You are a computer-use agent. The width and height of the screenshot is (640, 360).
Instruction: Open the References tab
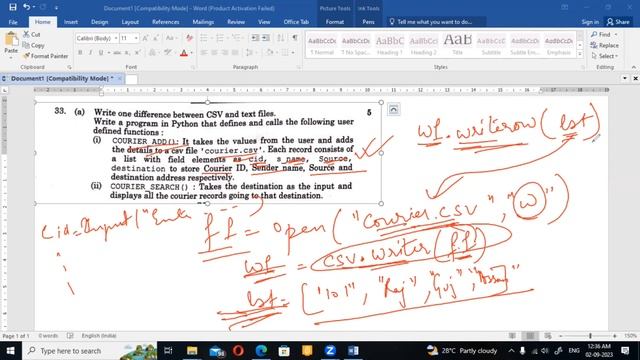(165, 22)
